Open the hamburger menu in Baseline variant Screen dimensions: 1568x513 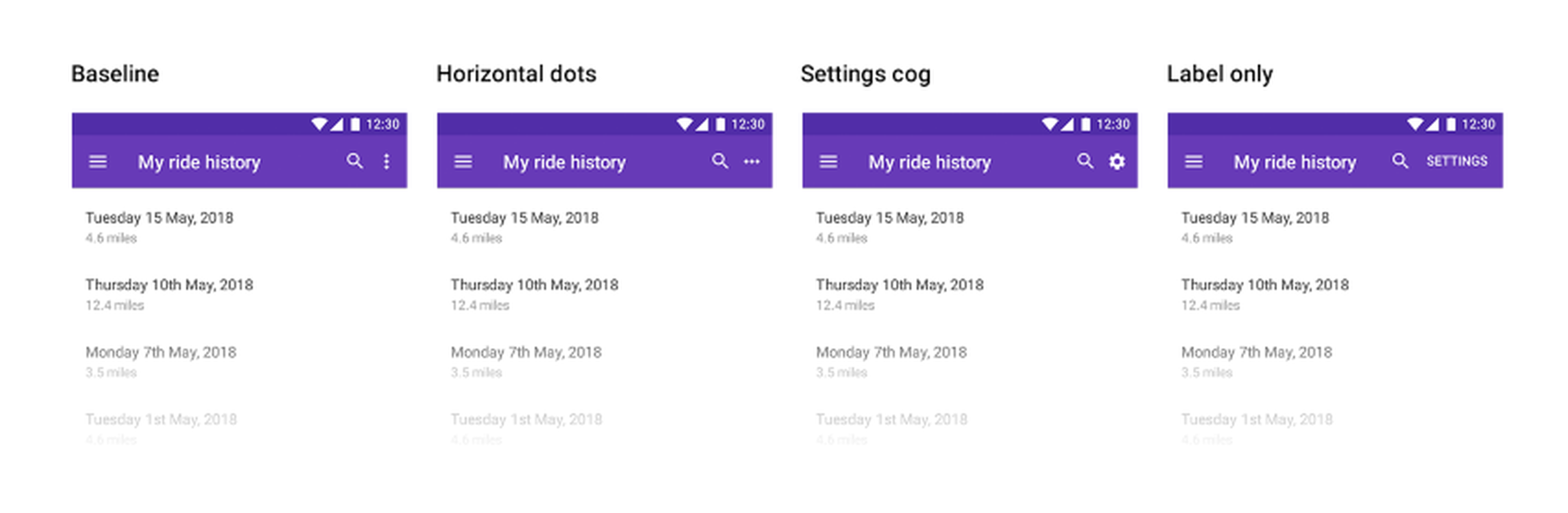coord(98,162)
